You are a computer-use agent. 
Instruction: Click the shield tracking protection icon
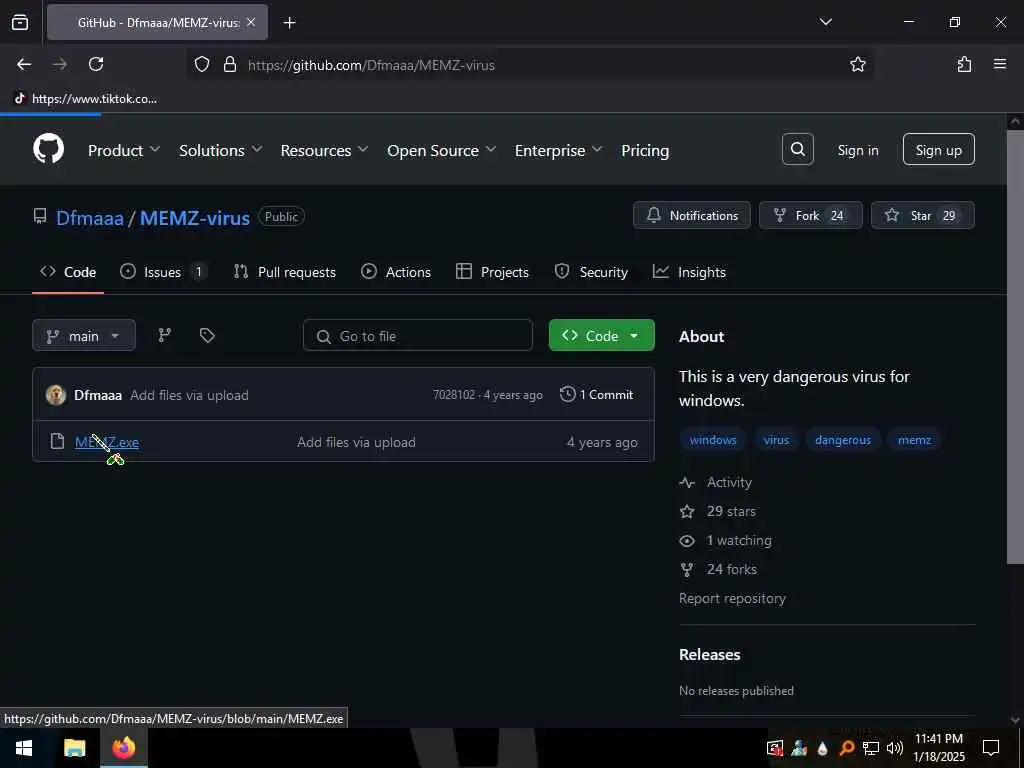[202, 65]
